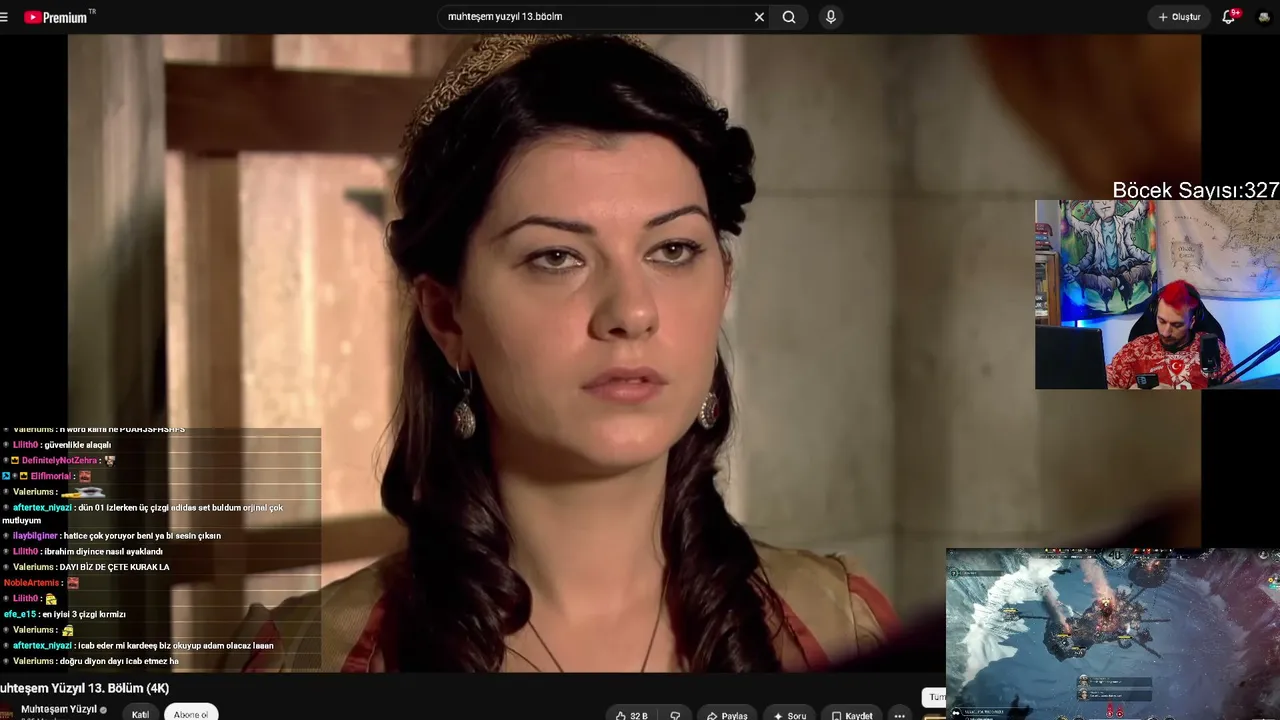Open the more actions three-dot menu
Viewport: 1280px width, 720px height.
tap(900, 715)
